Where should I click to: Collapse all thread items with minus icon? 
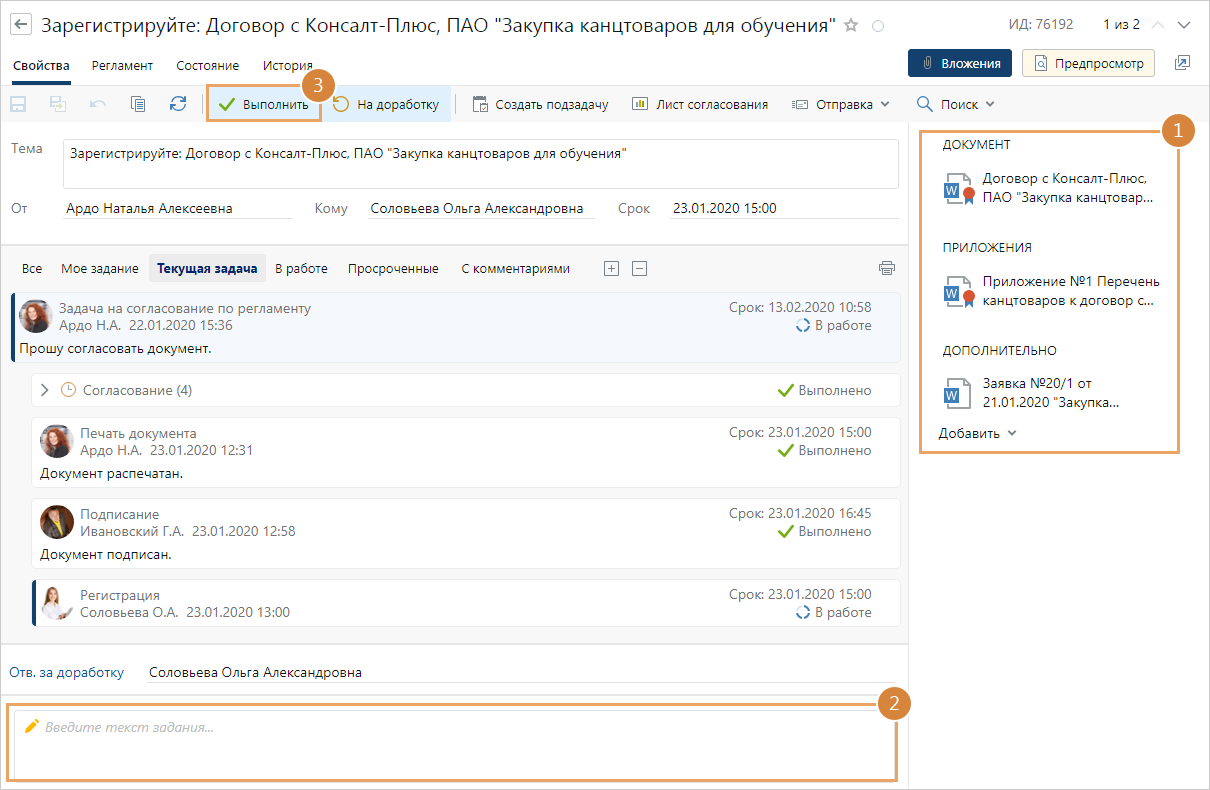(x=640, y=268)
